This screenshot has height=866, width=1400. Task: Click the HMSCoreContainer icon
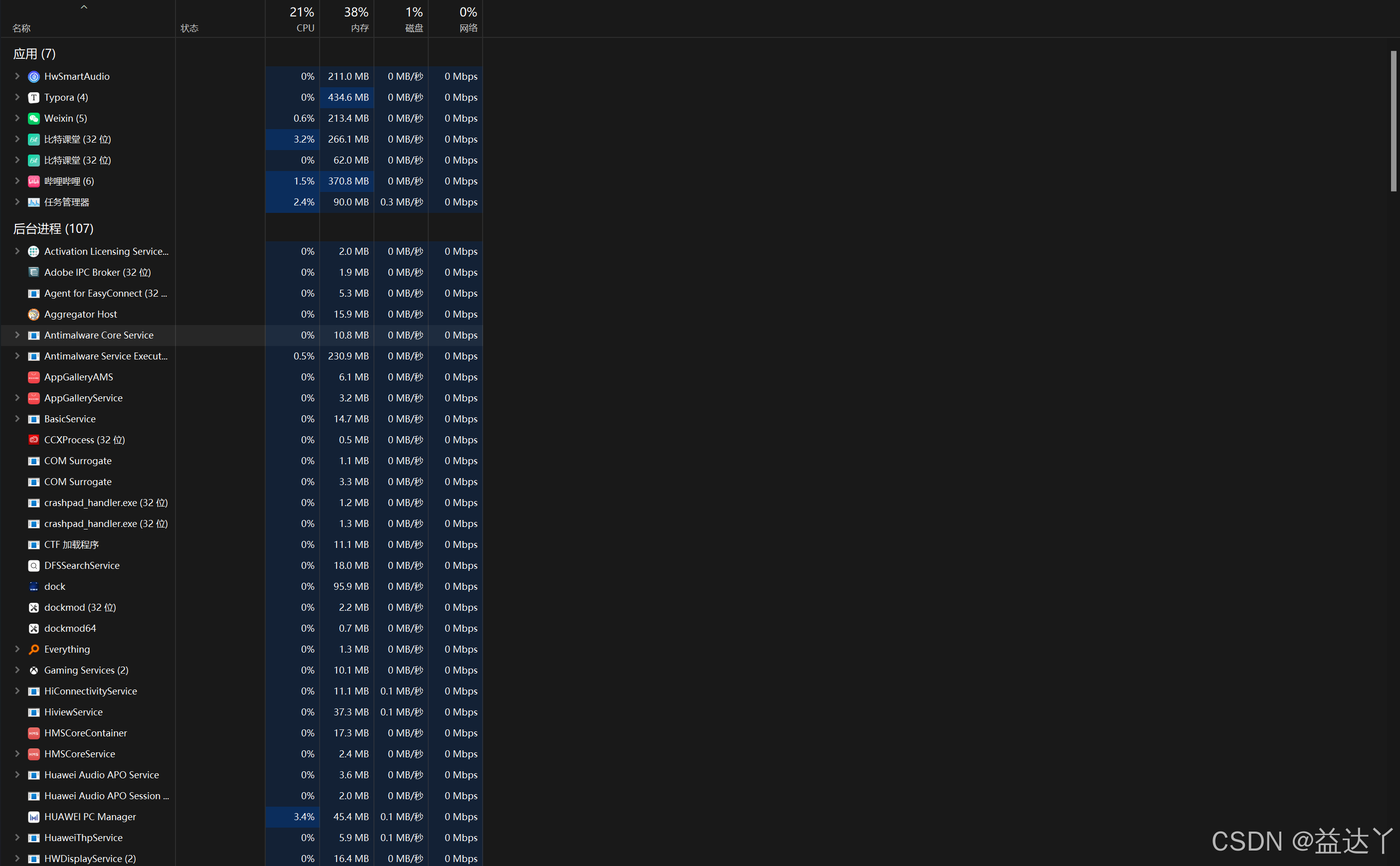[x=34, y=733]
